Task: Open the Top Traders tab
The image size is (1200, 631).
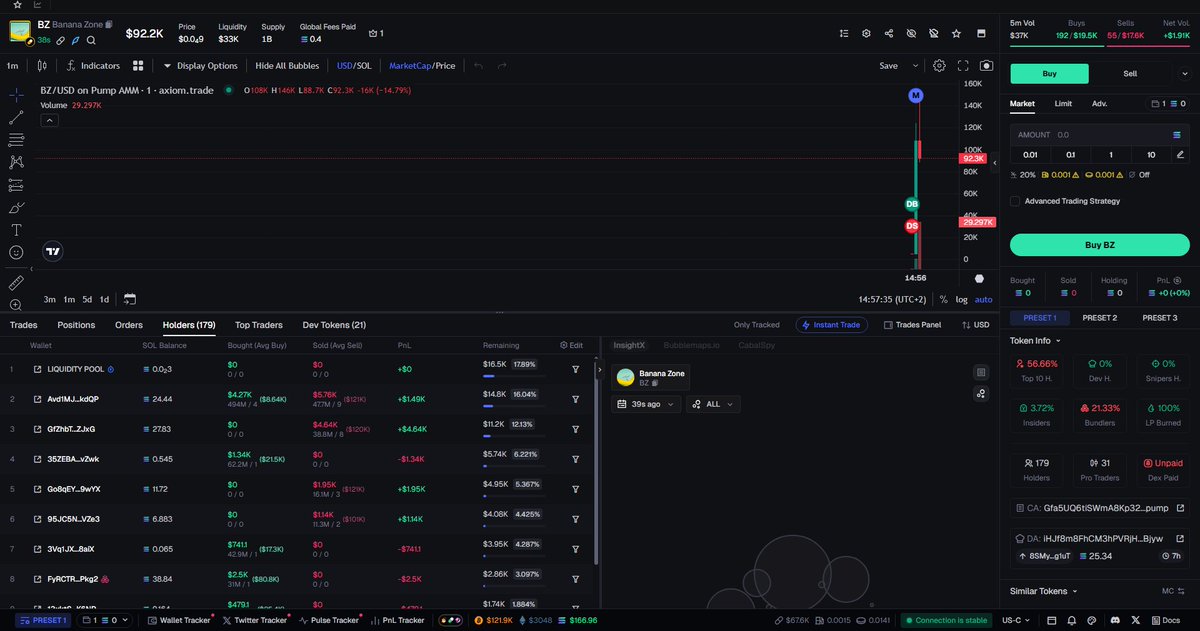Action: point(259,325)
